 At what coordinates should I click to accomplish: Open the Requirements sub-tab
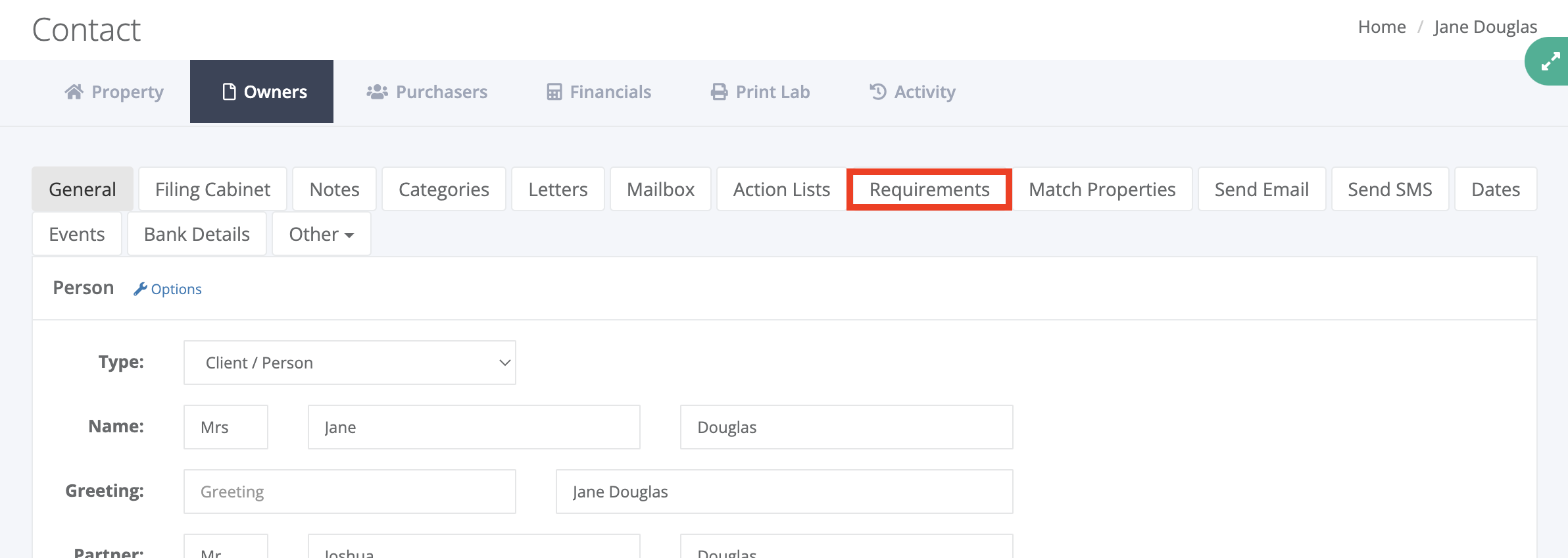929,189
